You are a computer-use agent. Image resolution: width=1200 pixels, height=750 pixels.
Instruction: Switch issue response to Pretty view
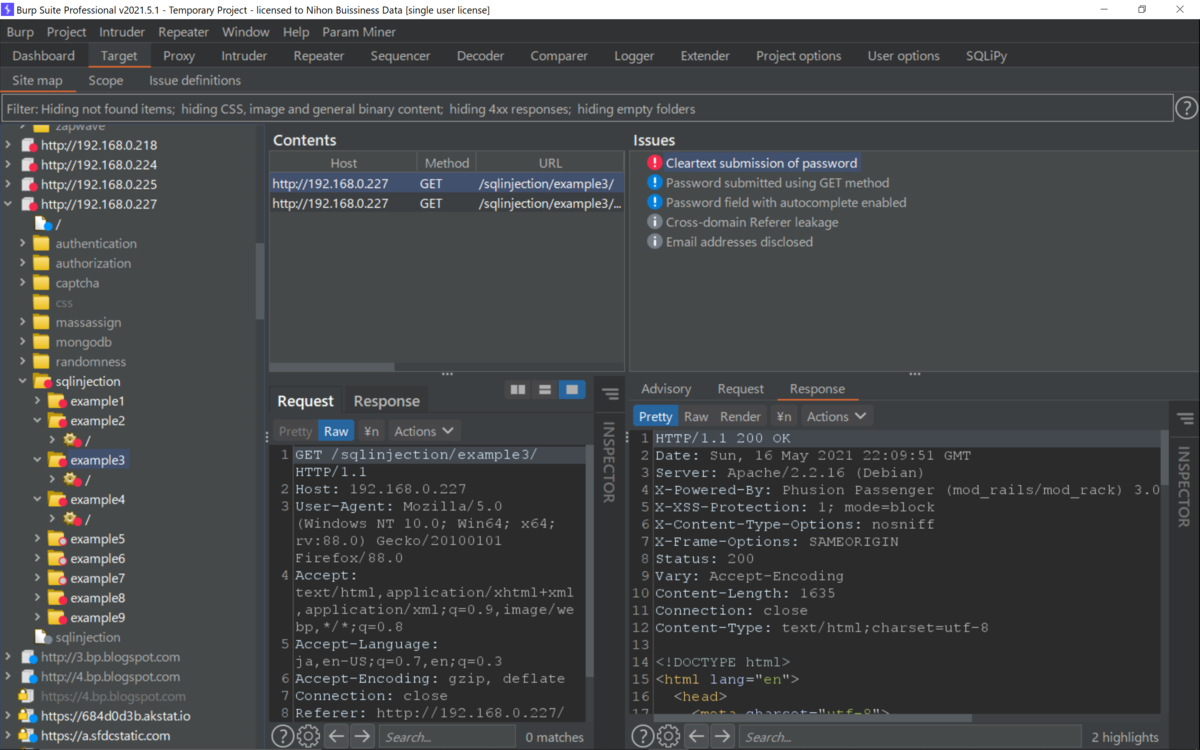(655, 416)
